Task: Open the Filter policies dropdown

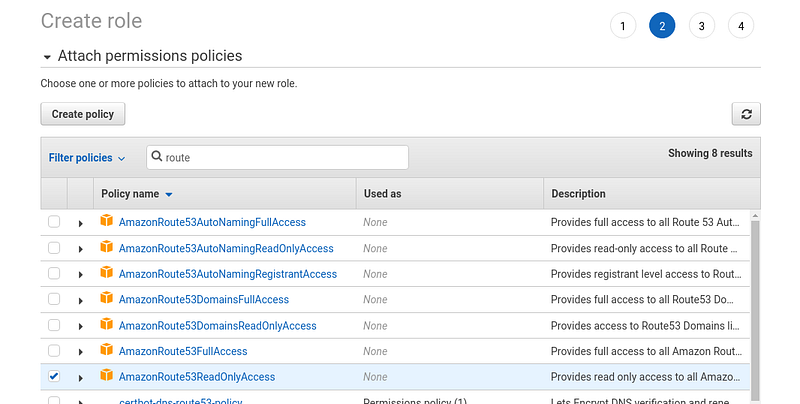Action: [x=87, y=158]
